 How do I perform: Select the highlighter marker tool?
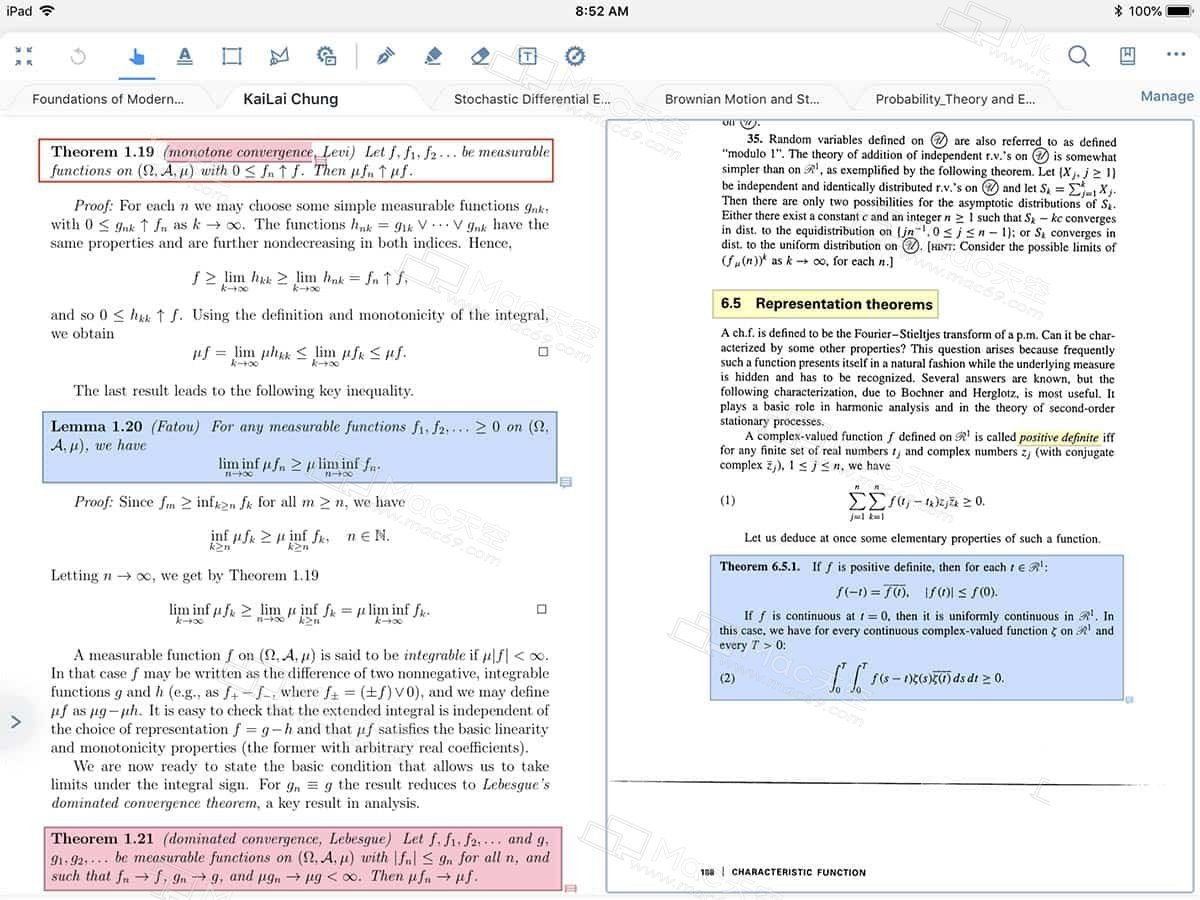433,56
